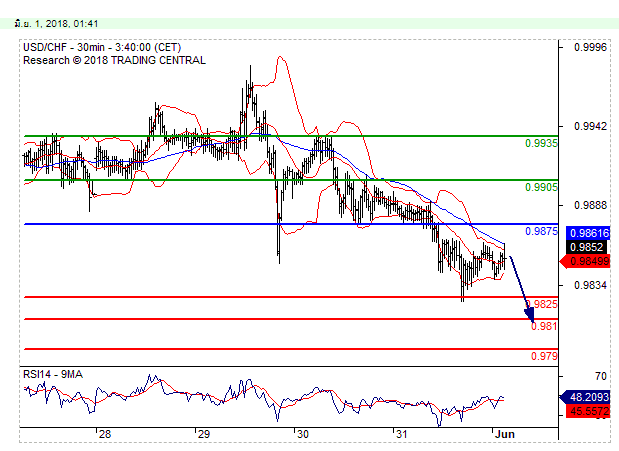Click the 'RSI14 - 9MA' indicator label

[53, 374]
